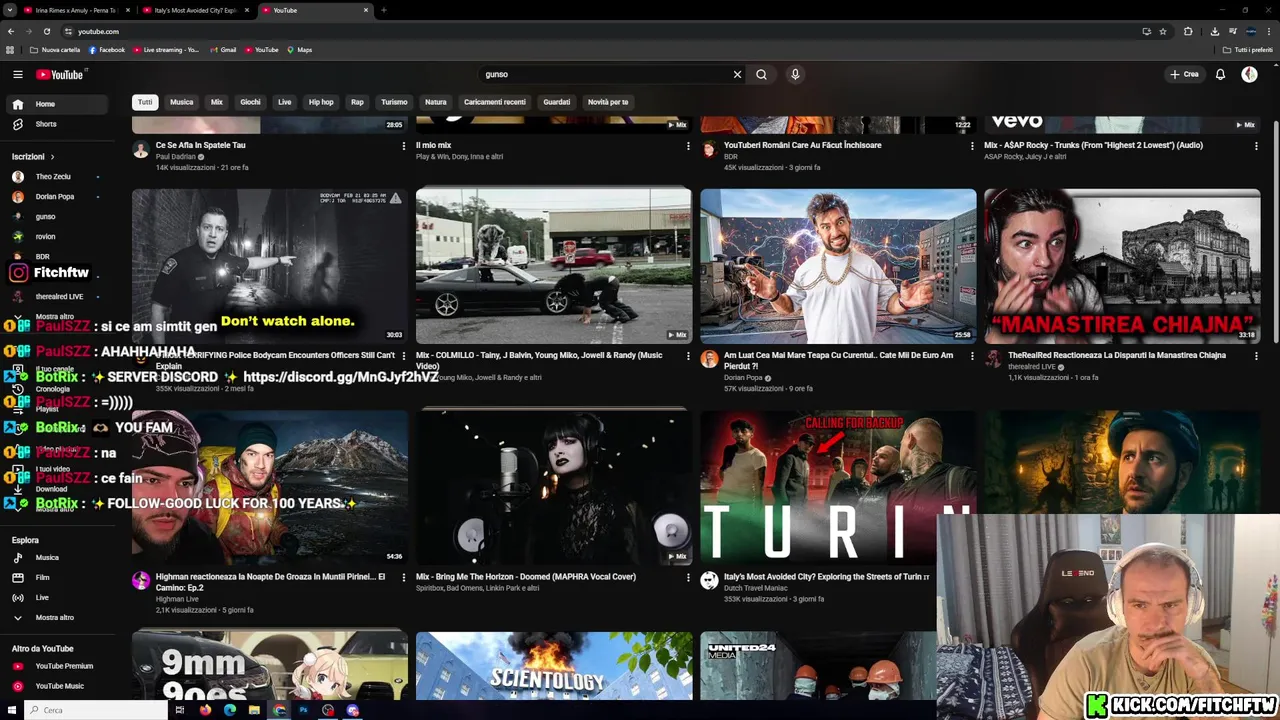
Task: Open a new browser tab
Action: click(383, 10)
